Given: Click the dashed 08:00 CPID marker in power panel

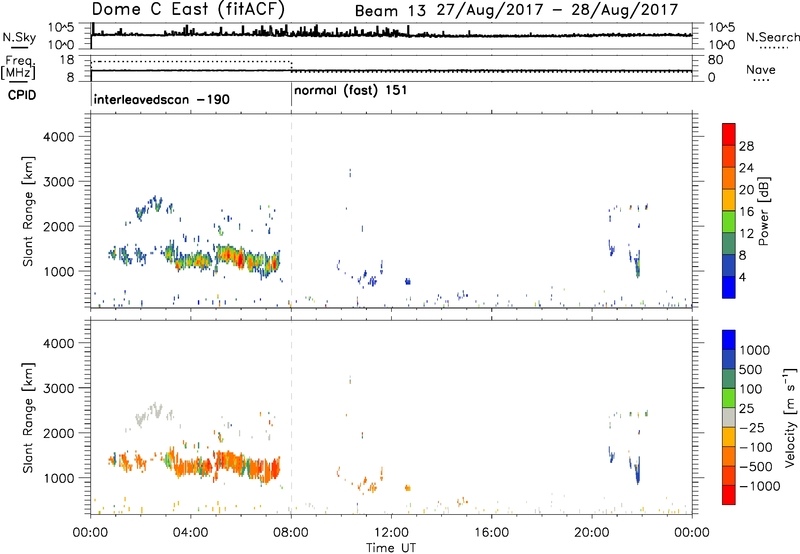Looking at the screenshot, I should pyautogui.click(x=291, y=210).
